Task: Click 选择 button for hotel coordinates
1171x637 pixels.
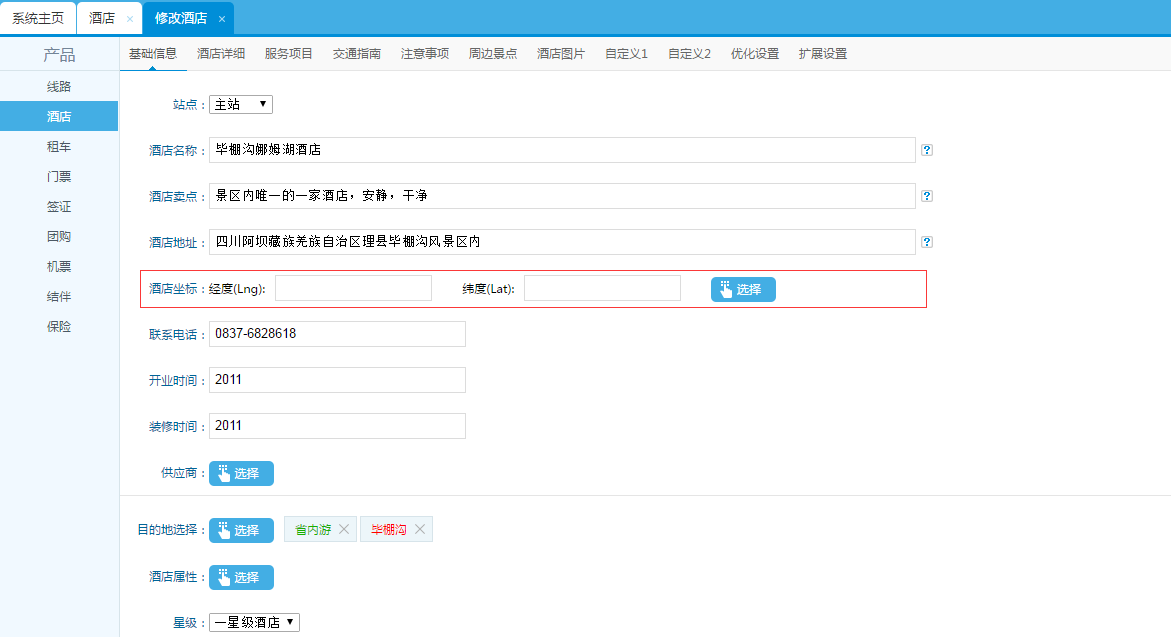Action: tap(743, 289)
